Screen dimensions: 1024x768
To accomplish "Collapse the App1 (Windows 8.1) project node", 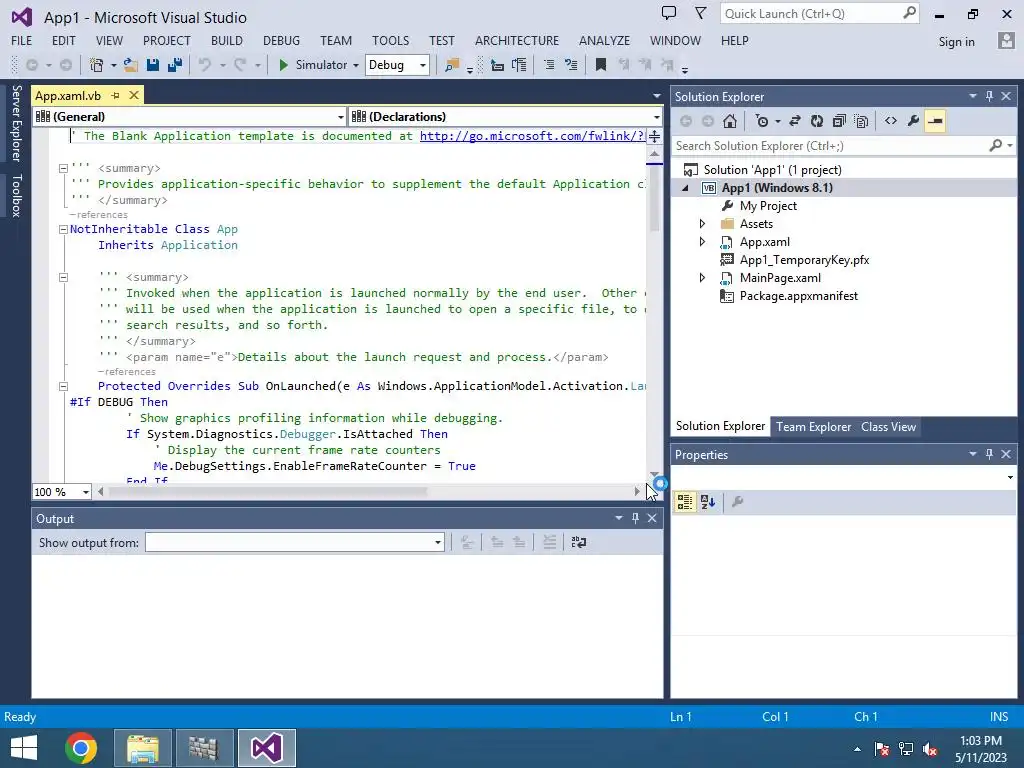I will (x=685, y=188).
